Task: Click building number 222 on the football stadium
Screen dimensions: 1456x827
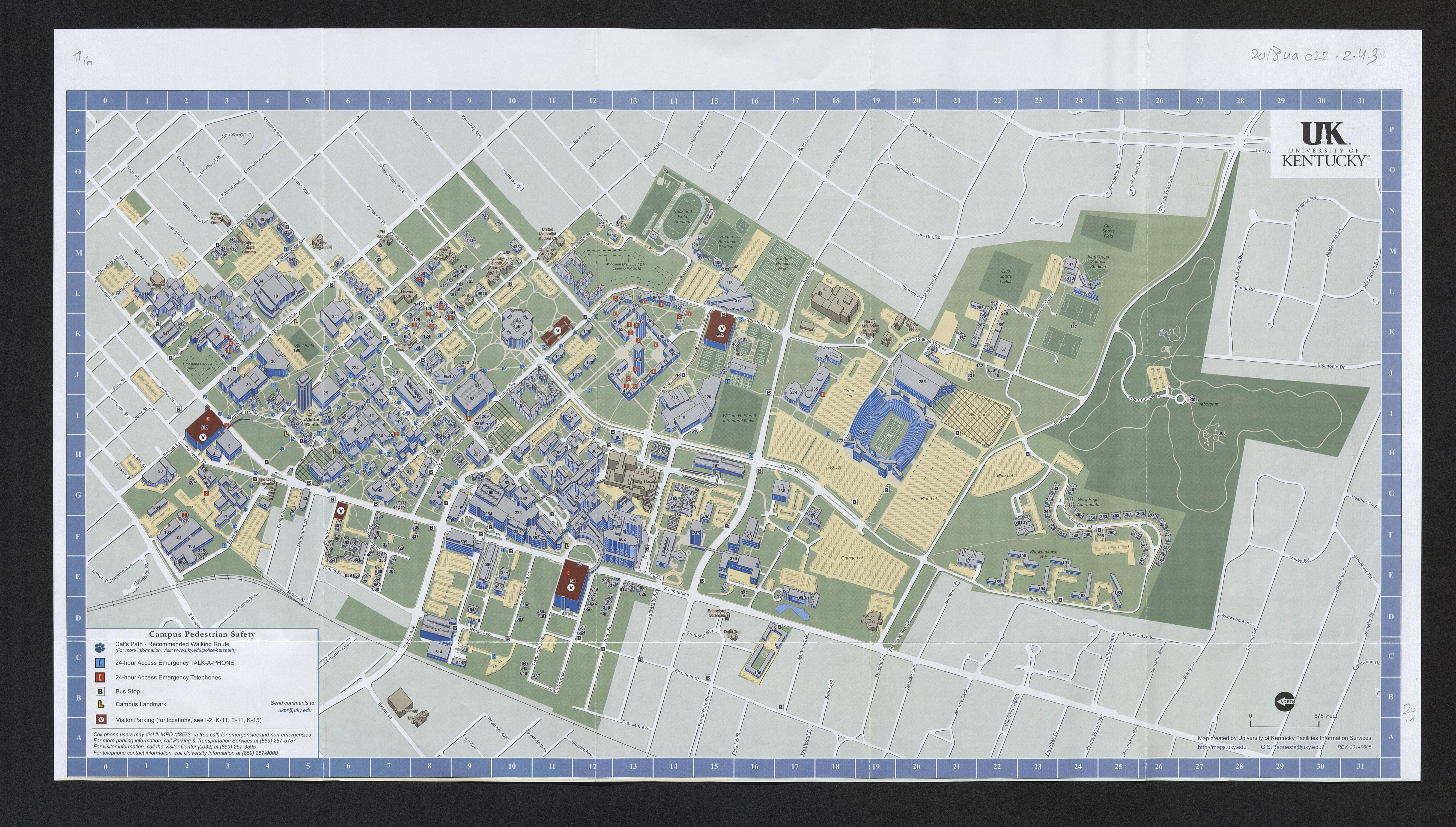Action: pyautogui.click(x=863, y=432)
